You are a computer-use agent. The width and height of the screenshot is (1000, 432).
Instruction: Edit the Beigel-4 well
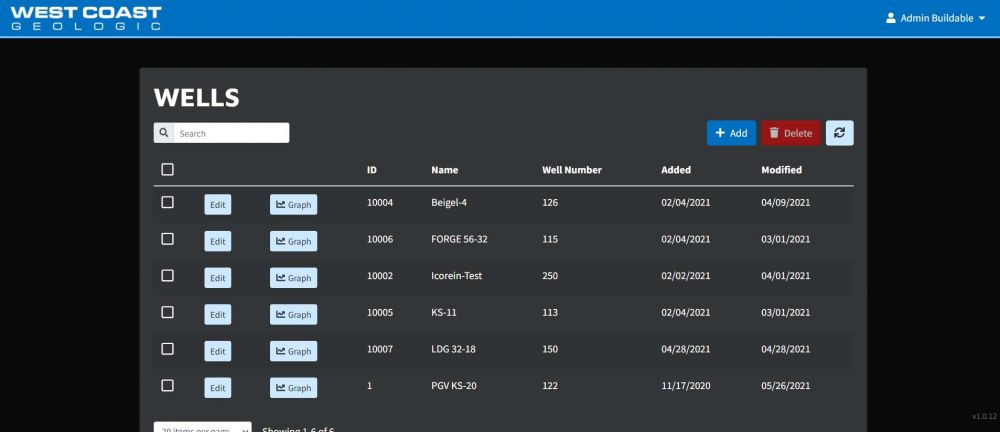(x=217, y=205)
